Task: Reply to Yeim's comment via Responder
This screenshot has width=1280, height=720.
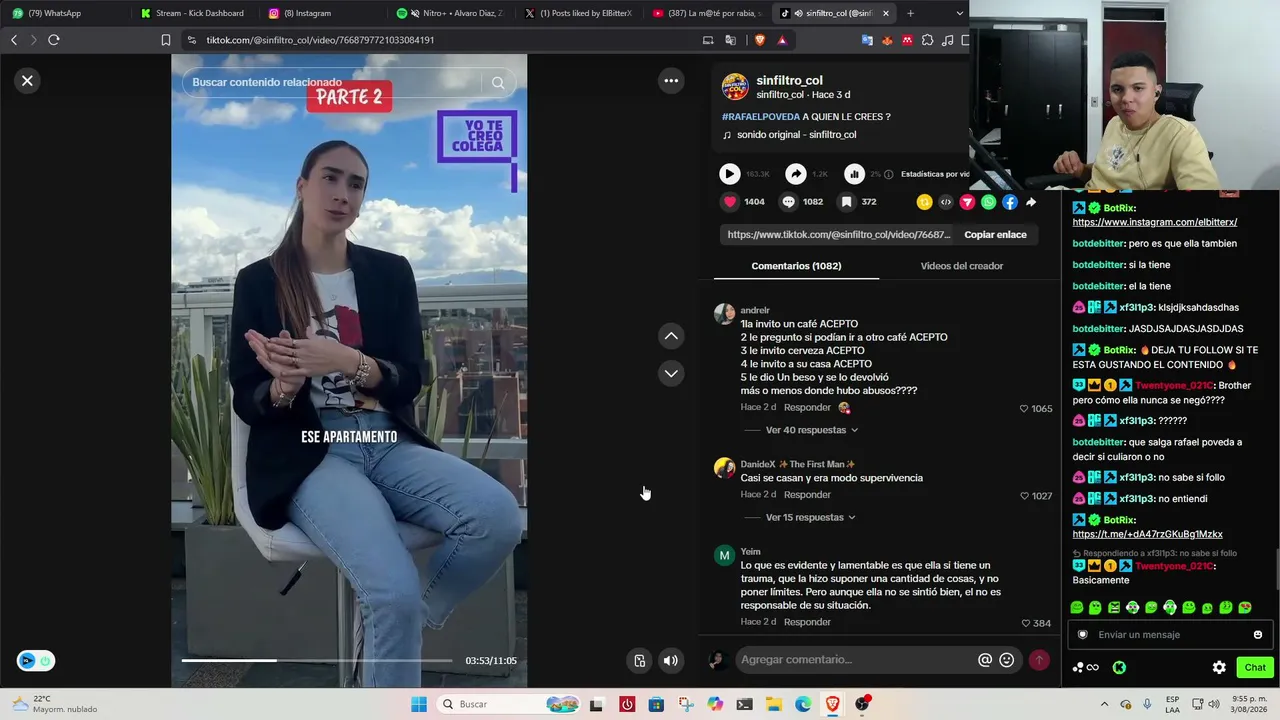Action: [x=807, y=622]
